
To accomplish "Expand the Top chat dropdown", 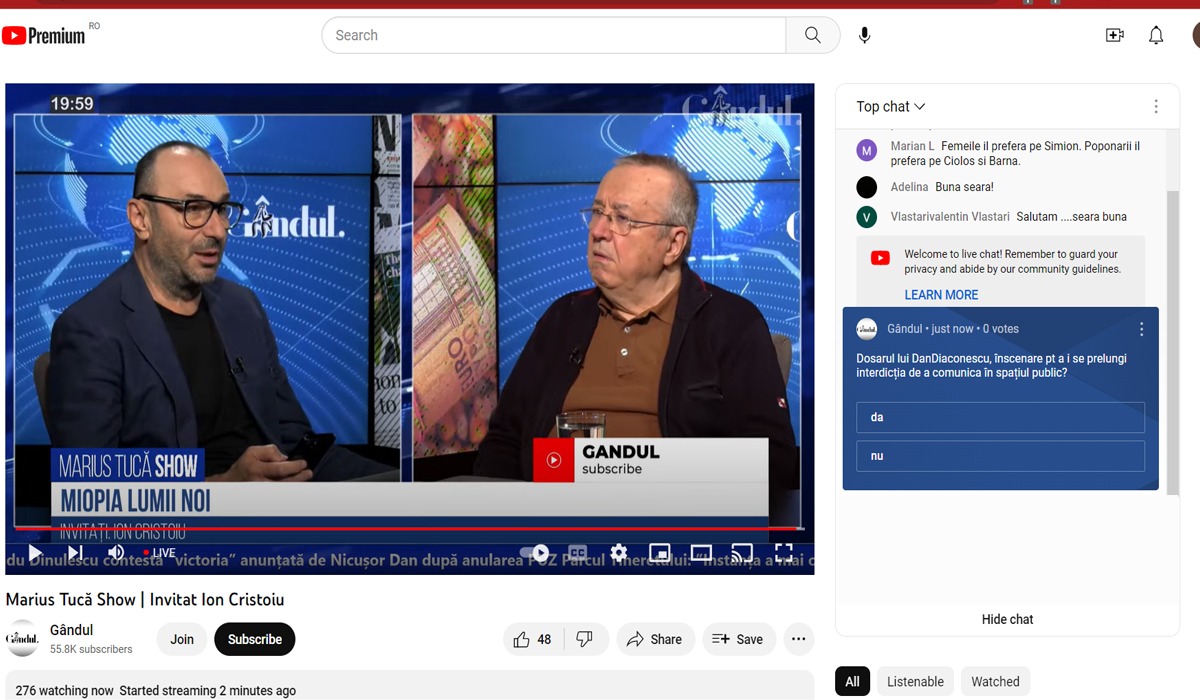I will tap(891, 106).
